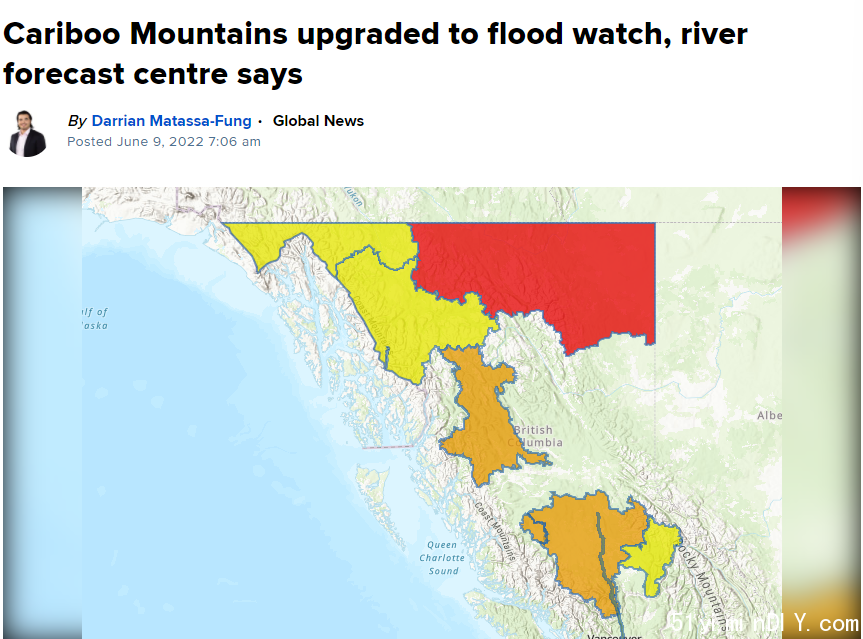This screenshot has height=639, width=863.
Task: Click the Coast Mountains label on map
Action: 496,531
